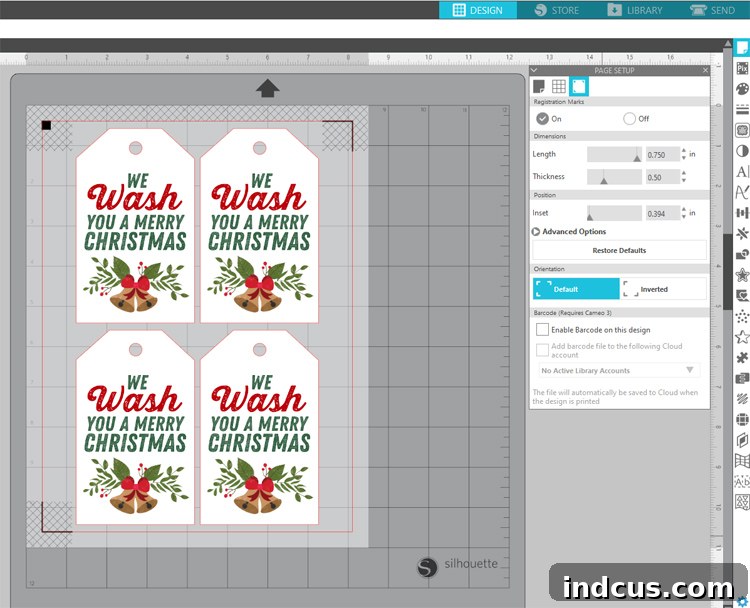Open the Shear skewed pages icon

(x=742, y=440)
